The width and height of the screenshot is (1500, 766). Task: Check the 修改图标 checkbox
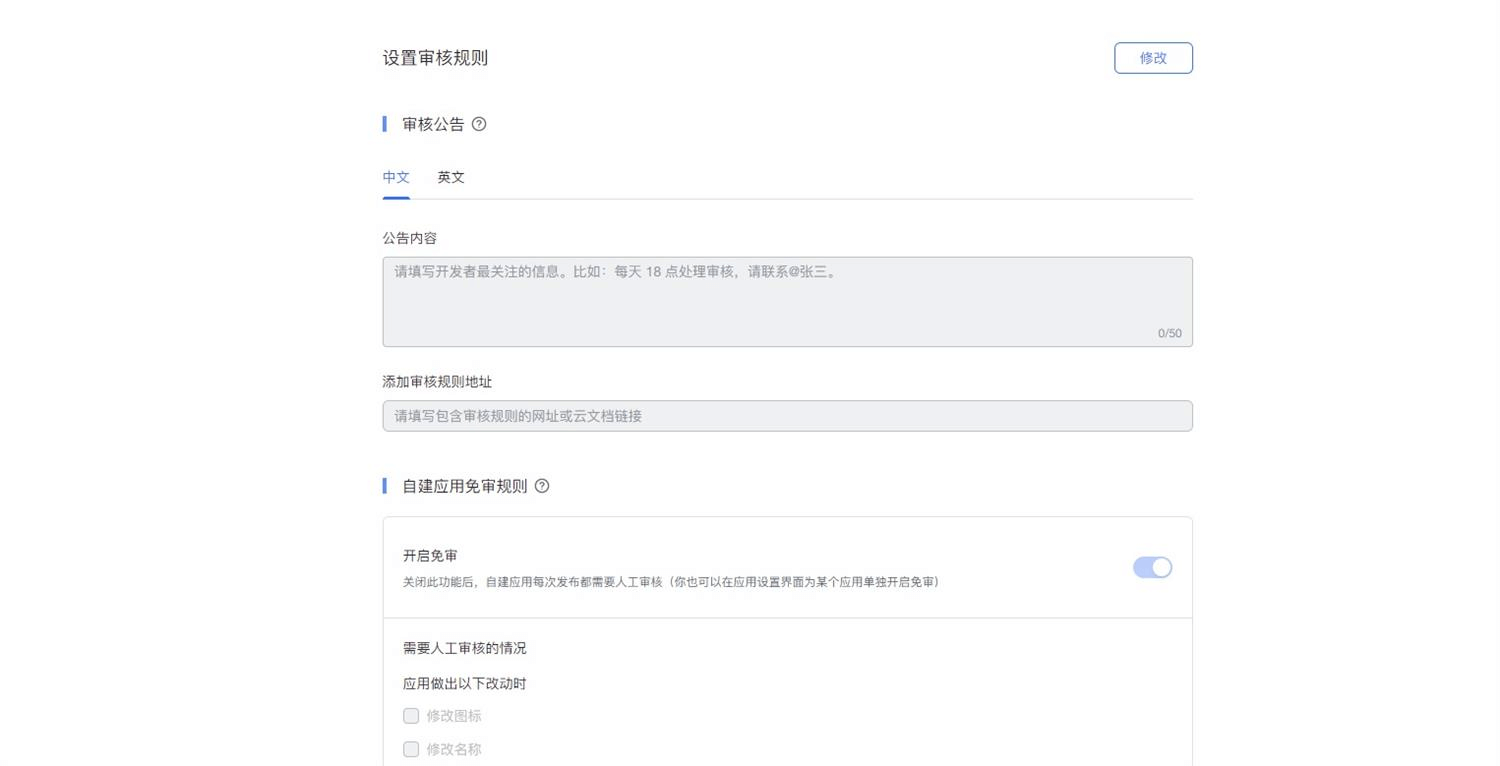click(411, 716)
